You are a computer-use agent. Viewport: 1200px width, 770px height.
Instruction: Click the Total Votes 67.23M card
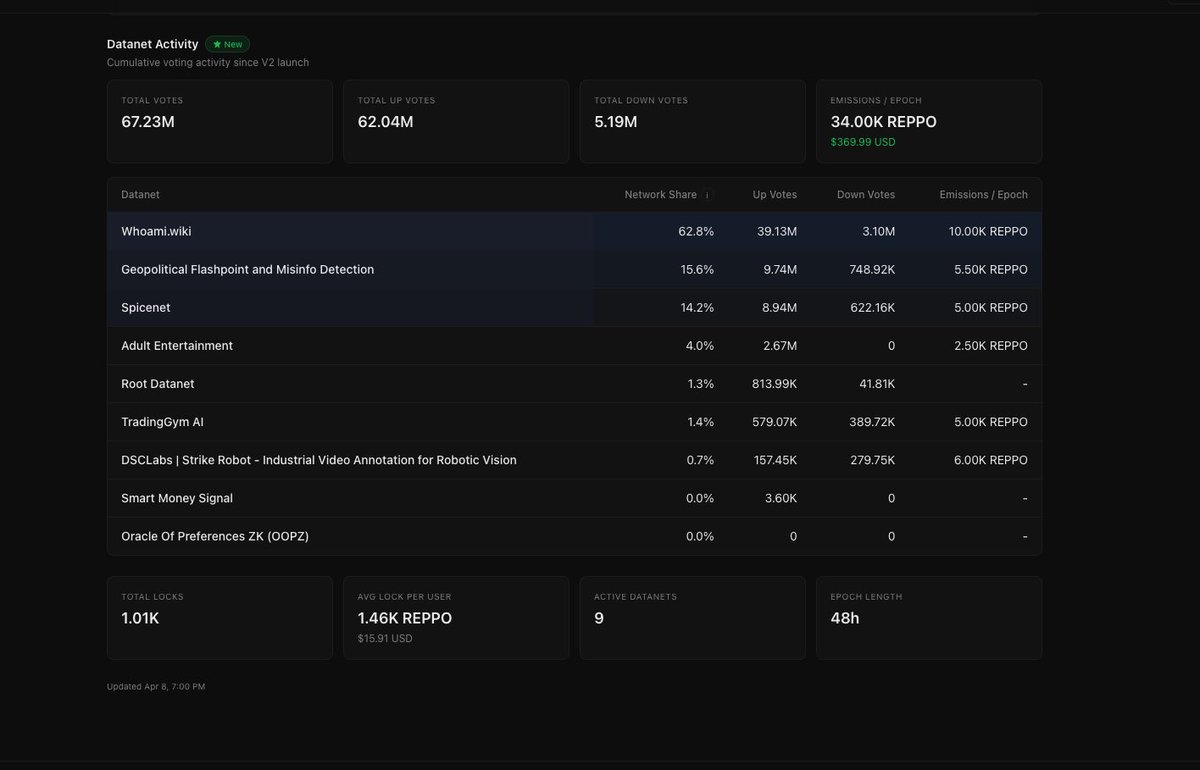coord(220,121)
